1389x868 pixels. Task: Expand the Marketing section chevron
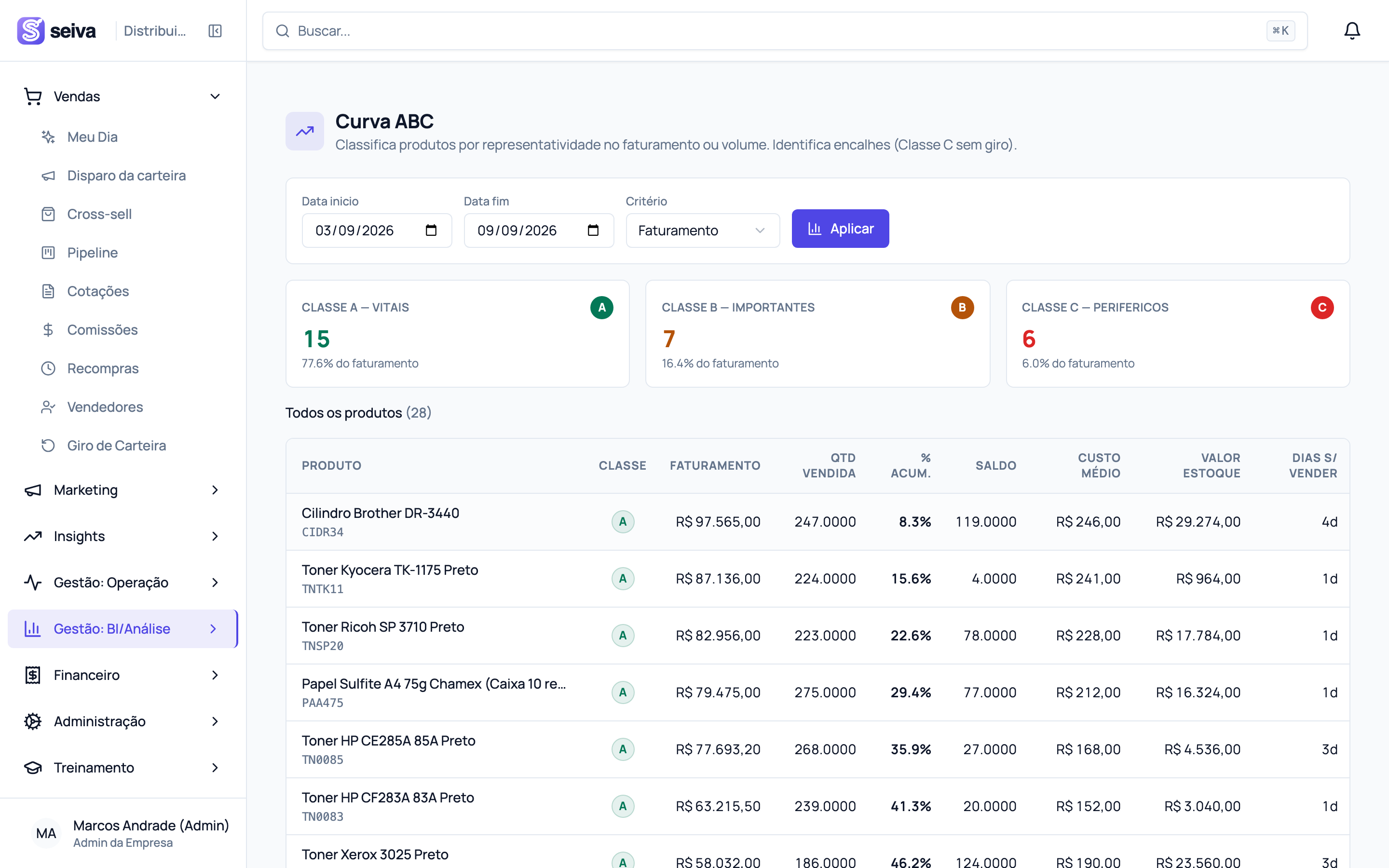click(215, 490)
